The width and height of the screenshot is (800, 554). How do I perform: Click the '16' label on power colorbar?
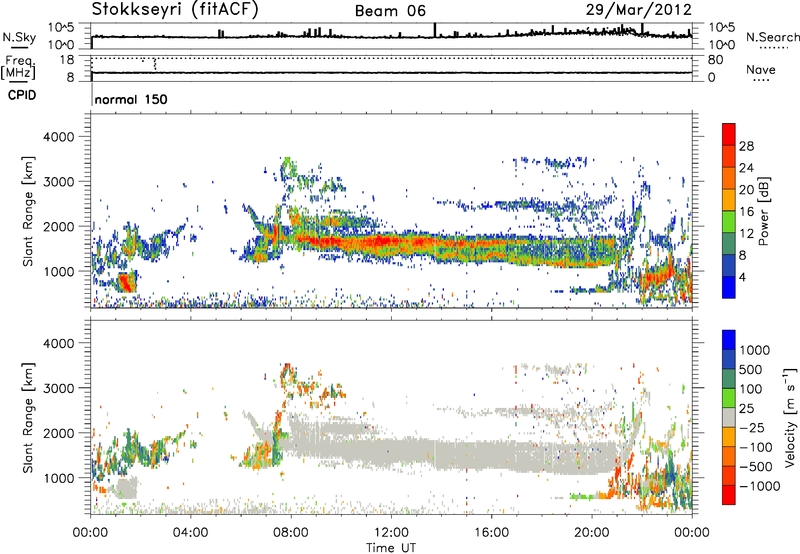pyautogui.click(x=746, y=212)
